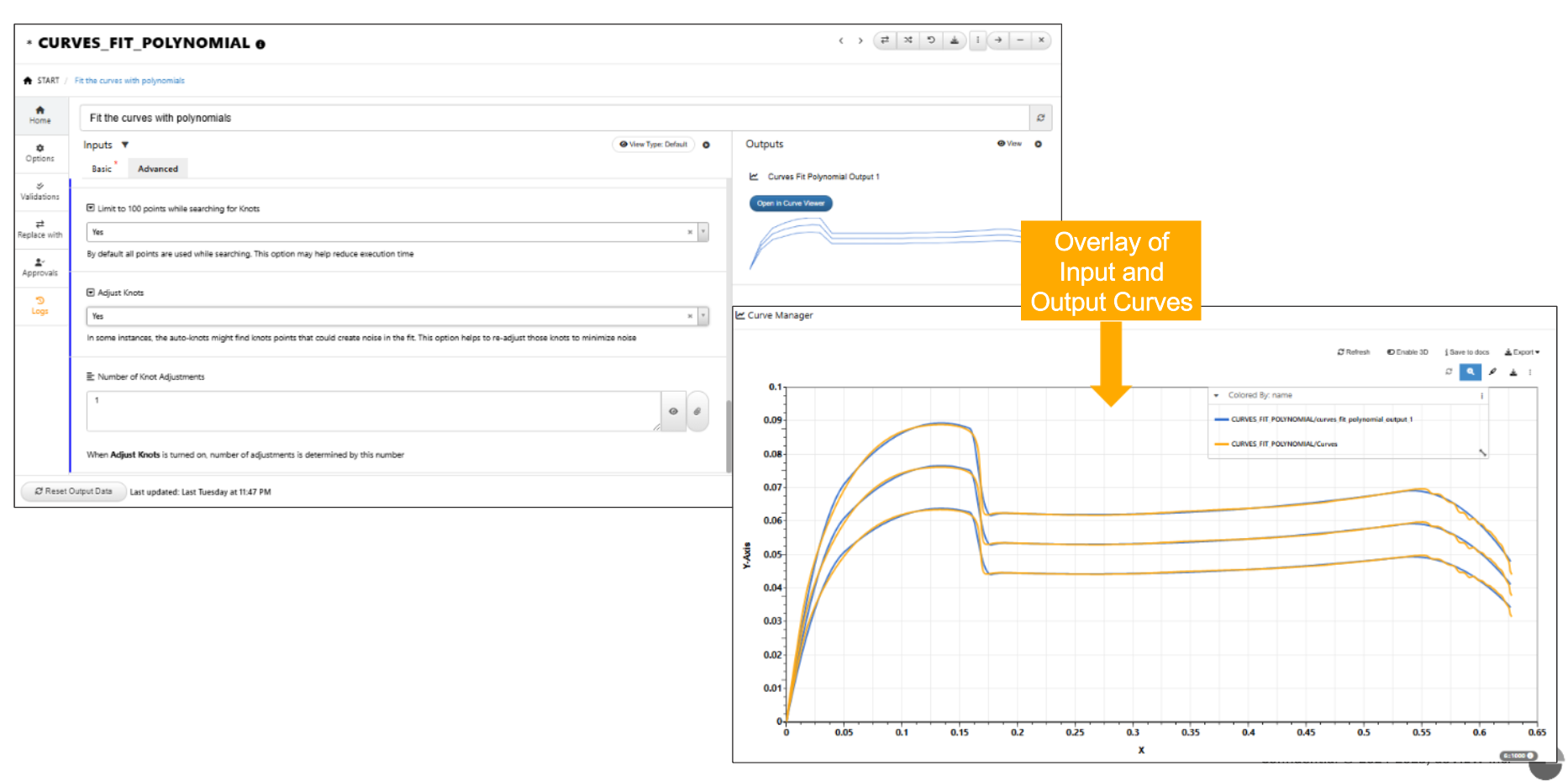The image size is (1568, 781).
Task: Click the output curve thumbnail preview
Action: point(886,243)
